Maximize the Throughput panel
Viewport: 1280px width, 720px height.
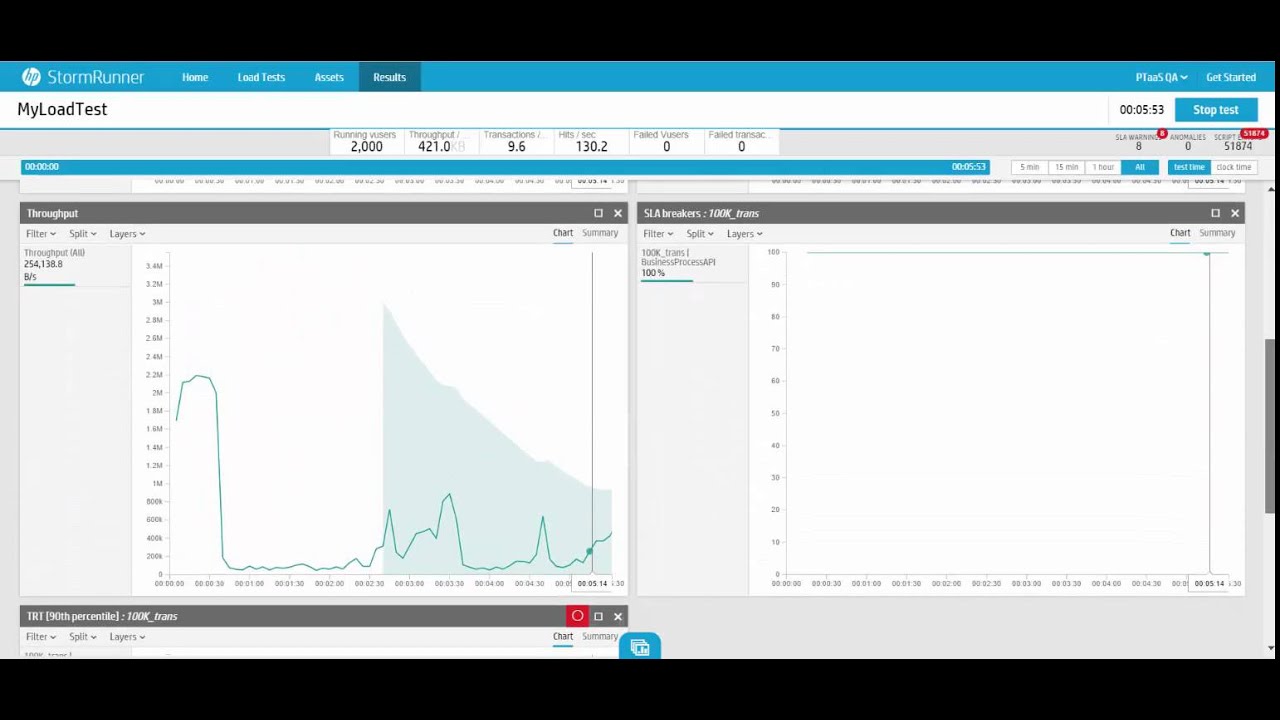[x=598, y=213]
